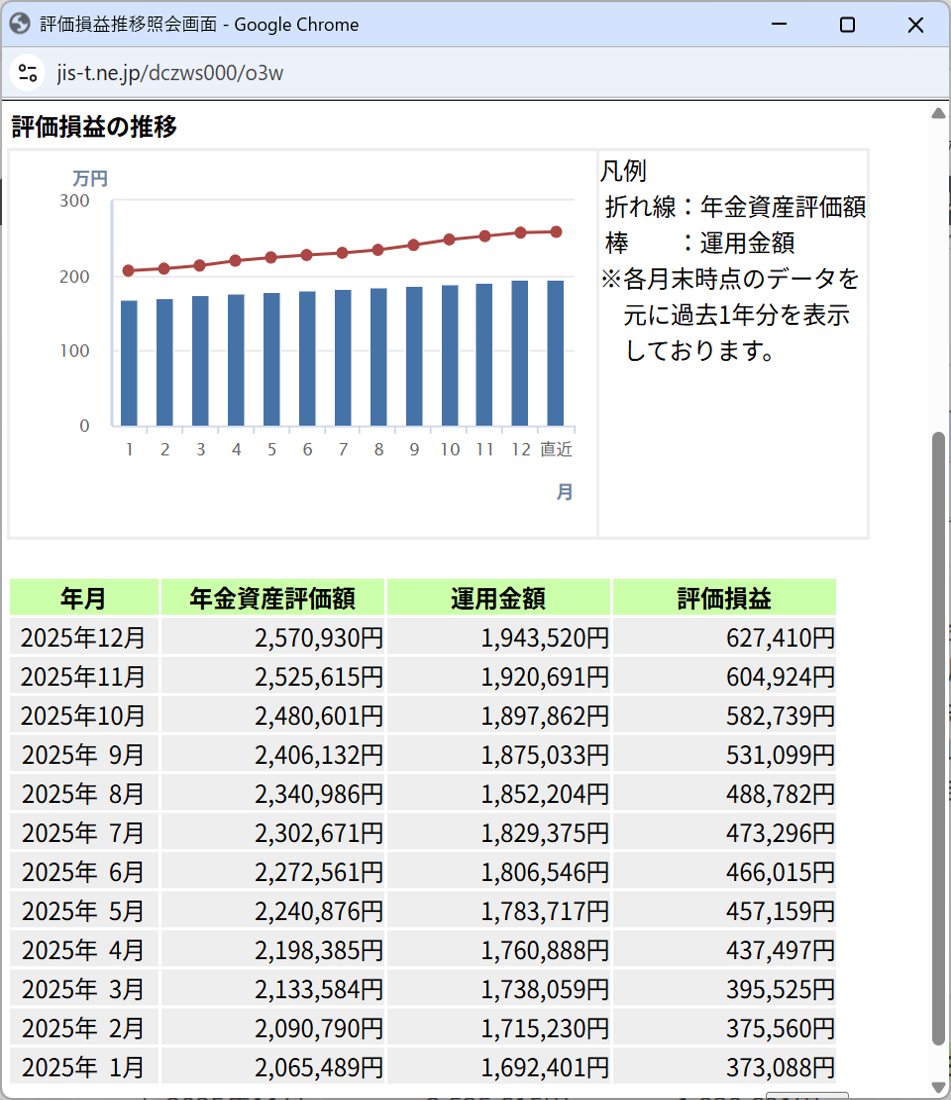
Task: Click the blue bar for month 1
Action: [129, 363]
